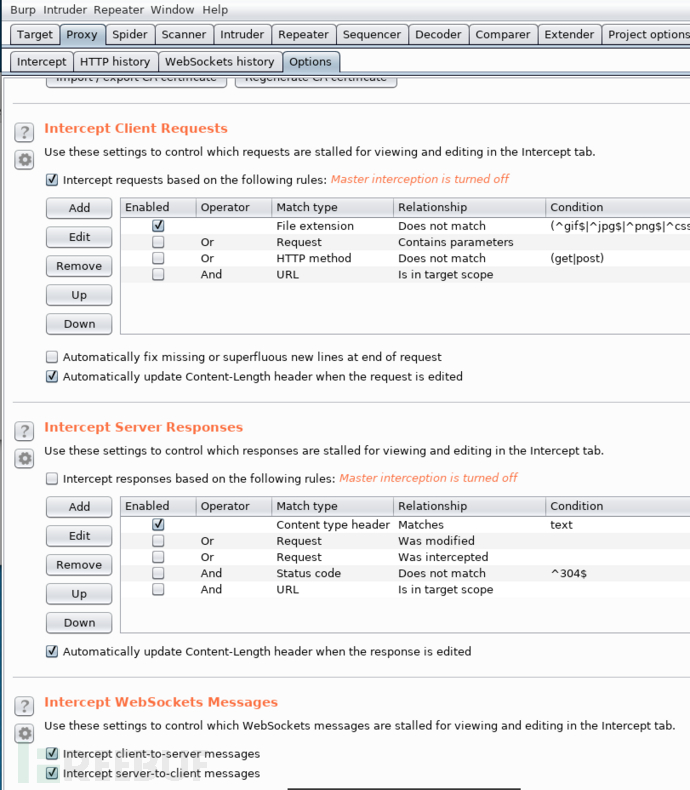Click the client requests Condition column header
This screenshot has height=790, width=690.
(x=617, y=207)
